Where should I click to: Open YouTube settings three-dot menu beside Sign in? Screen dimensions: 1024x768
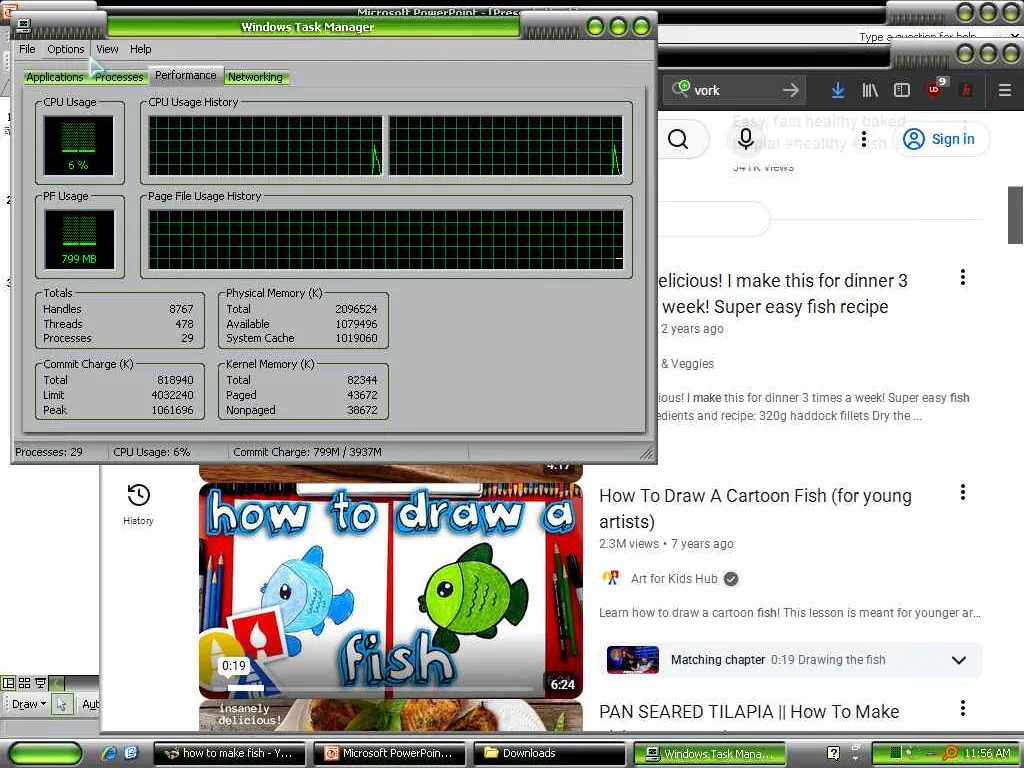[864, 139]
